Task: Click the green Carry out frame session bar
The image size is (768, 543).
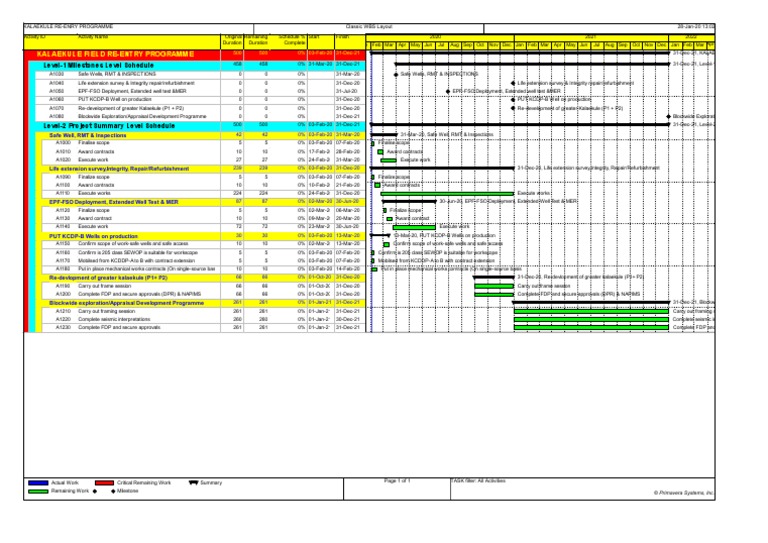Action: (x=494, y=286)
